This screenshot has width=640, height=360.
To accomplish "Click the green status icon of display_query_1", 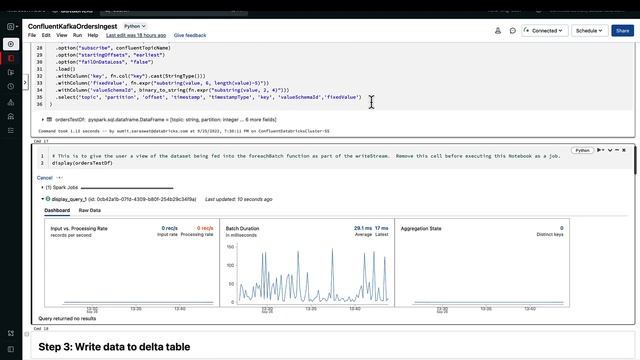I will click(48, 199).
